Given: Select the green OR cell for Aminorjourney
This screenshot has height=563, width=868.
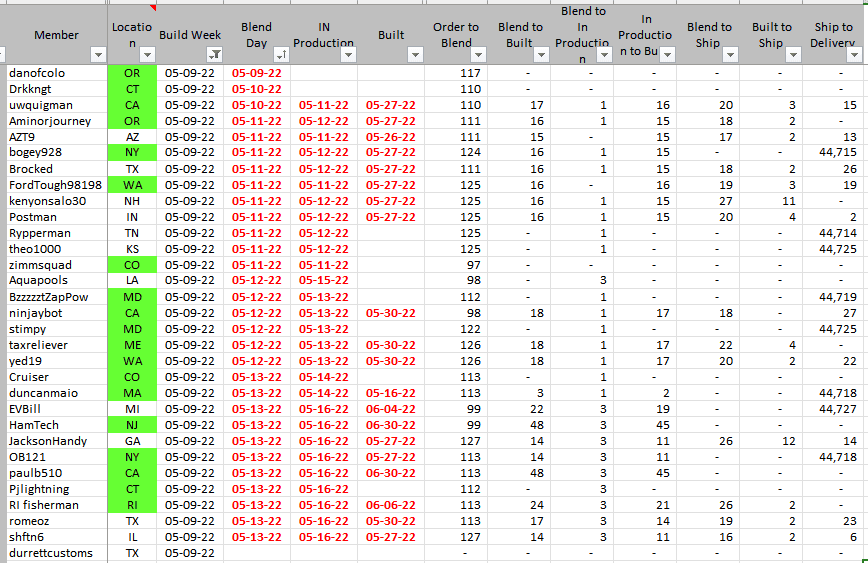Looking at the screenshot, I should (x=132, y=121).
